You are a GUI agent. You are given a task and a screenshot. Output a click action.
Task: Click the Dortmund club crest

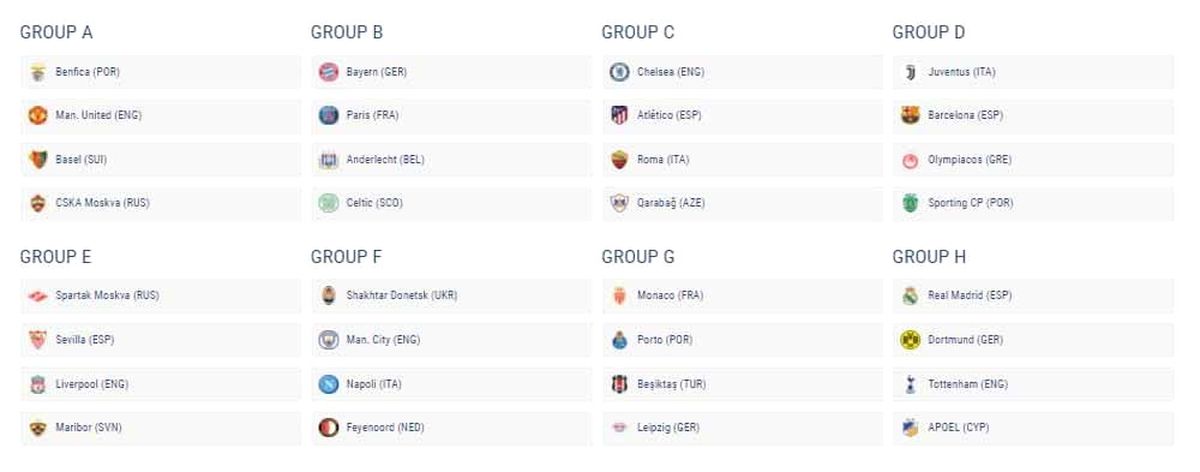(x=910, y=340)
